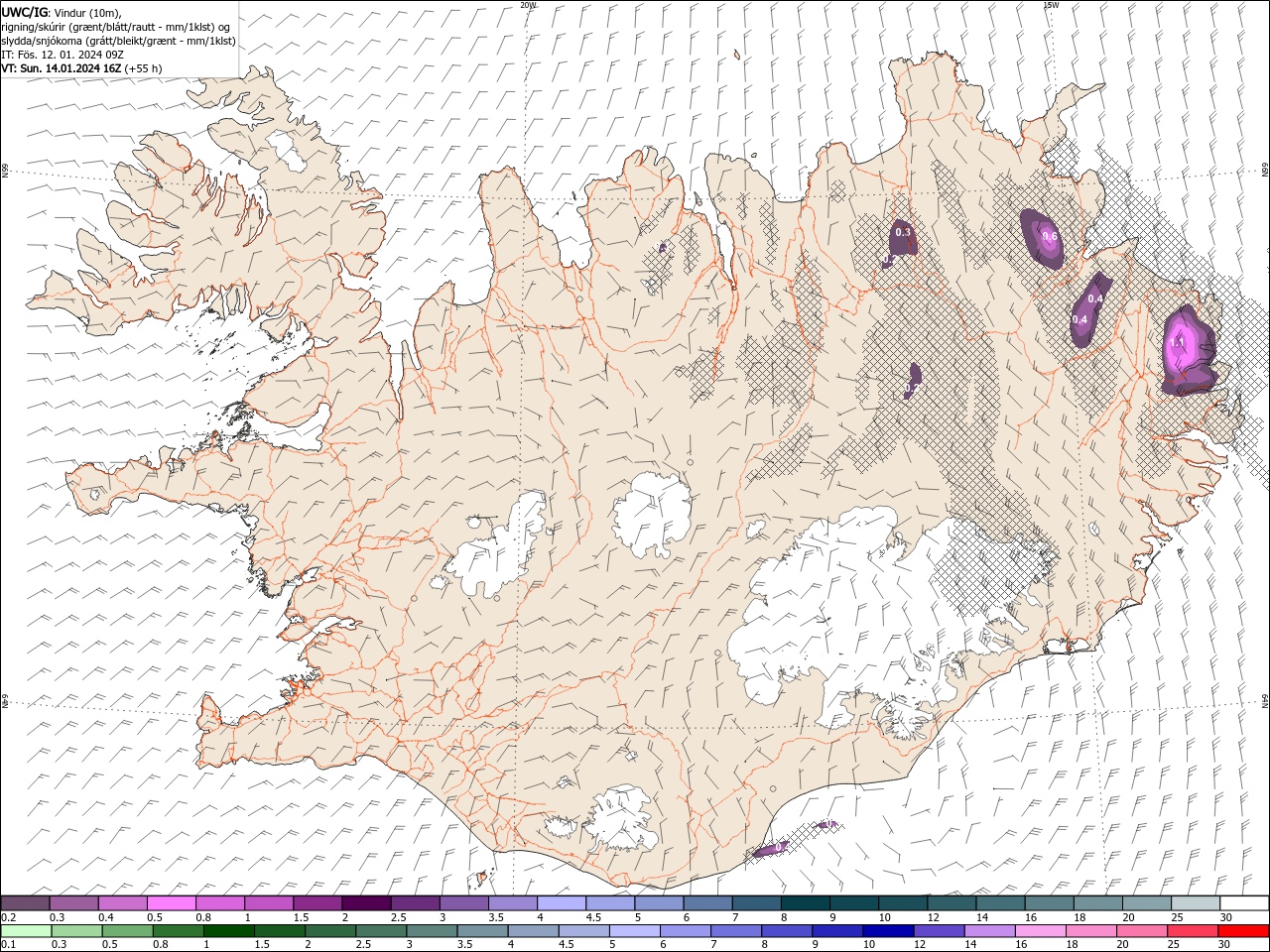Click the 'slydda/snjókoma' legend description line
1270x952 pixels.
119,41
